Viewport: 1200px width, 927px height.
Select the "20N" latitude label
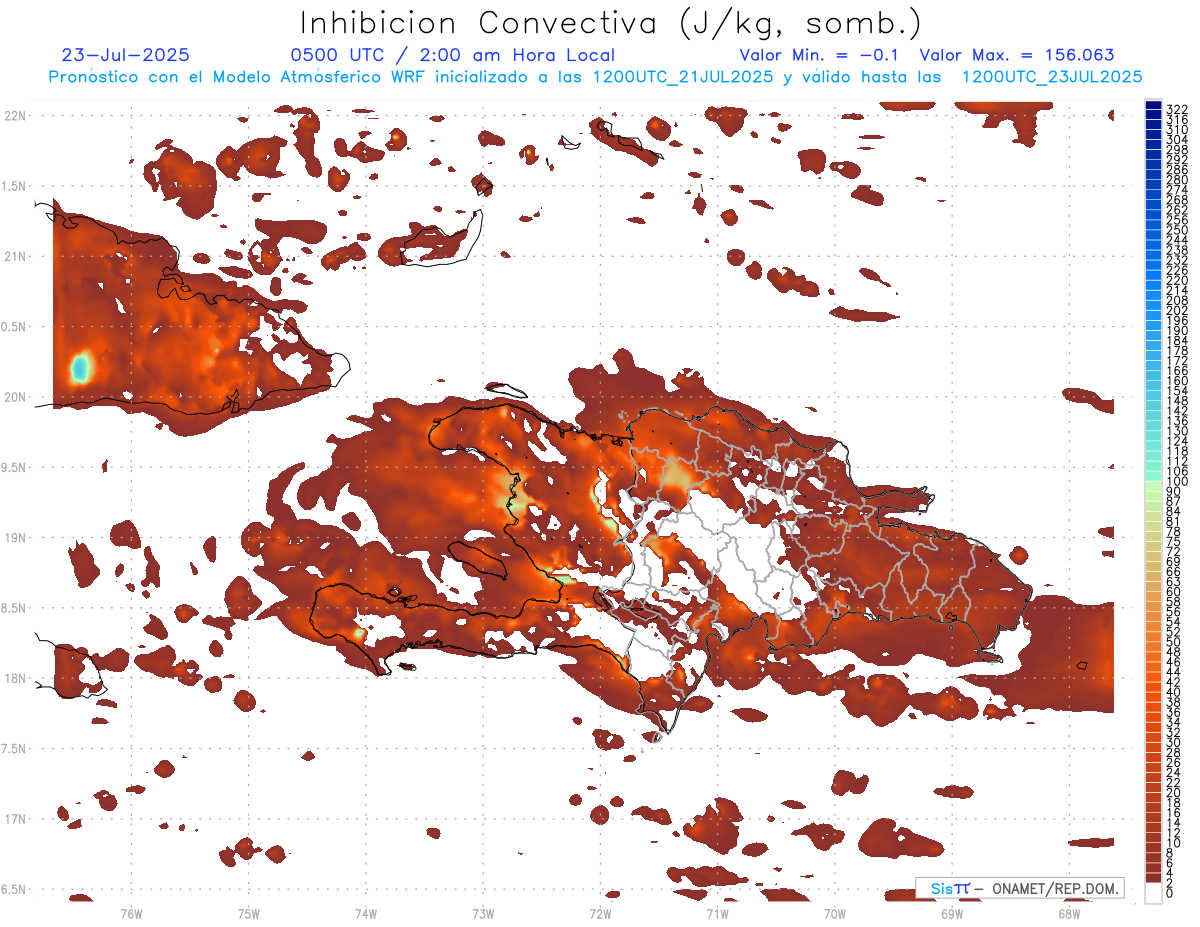14,397
